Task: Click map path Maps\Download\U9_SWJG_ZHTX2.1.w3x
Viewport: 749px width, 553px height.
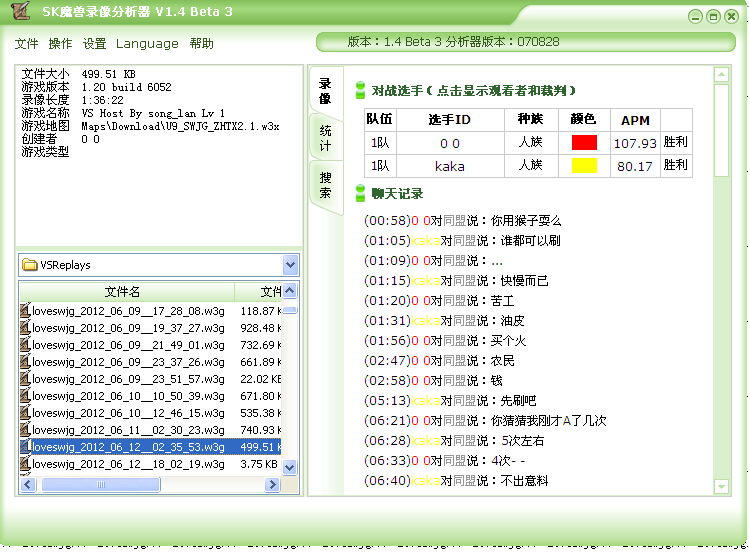Action: coord(180,127)
